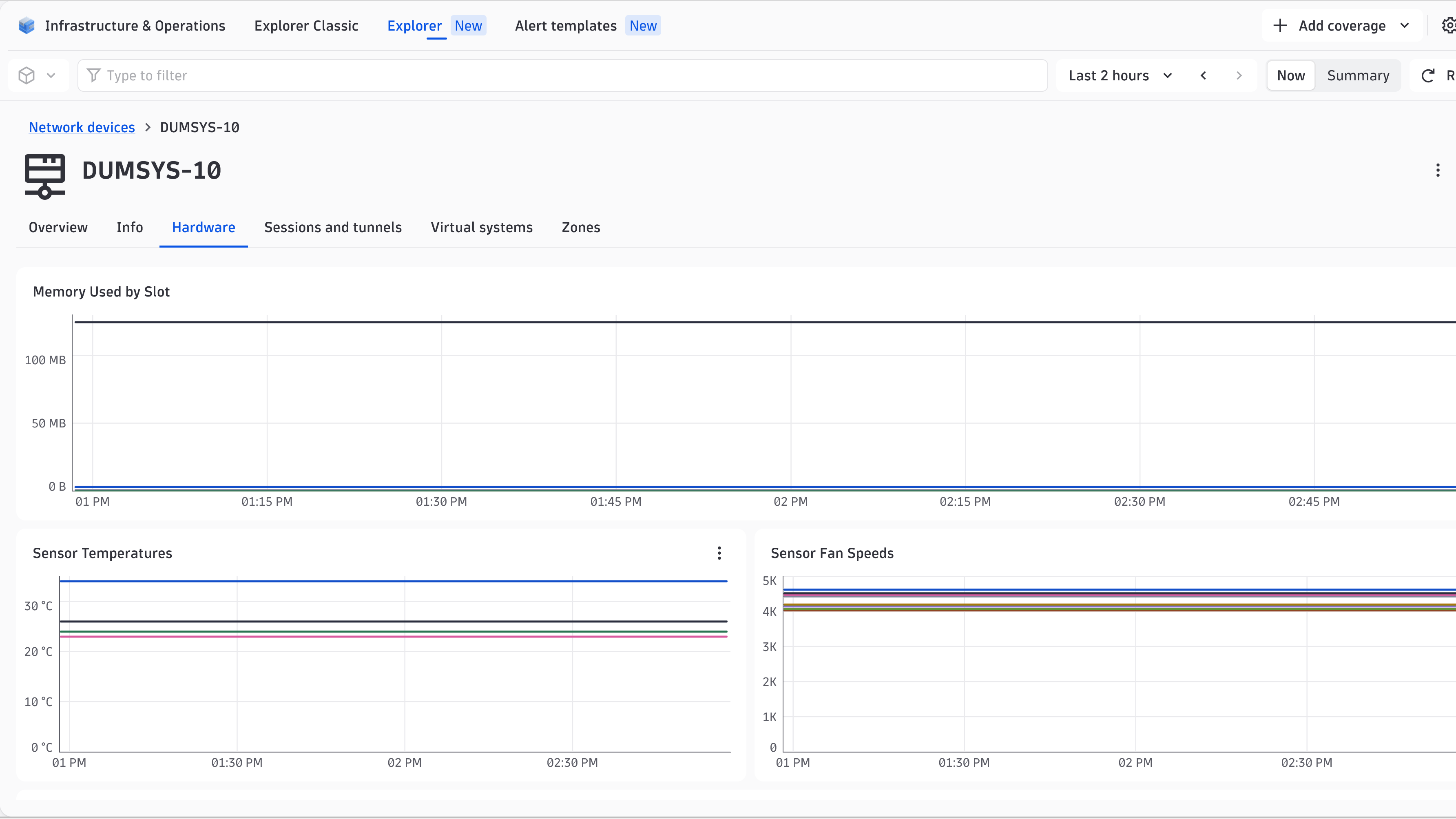Focus the Type to filter field
1456x819 pixels.
coord(562,75)
